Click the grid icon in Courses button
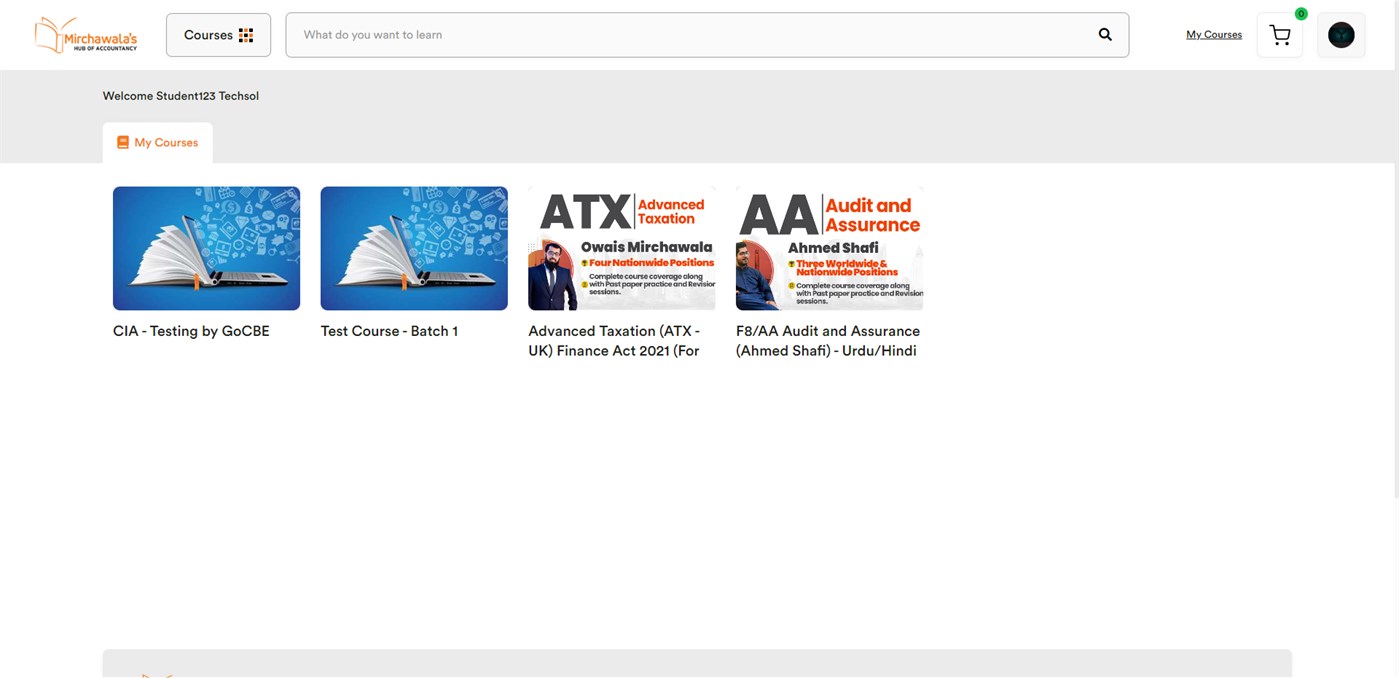This screenshot has width=1399, height=678. pos(246,35)
